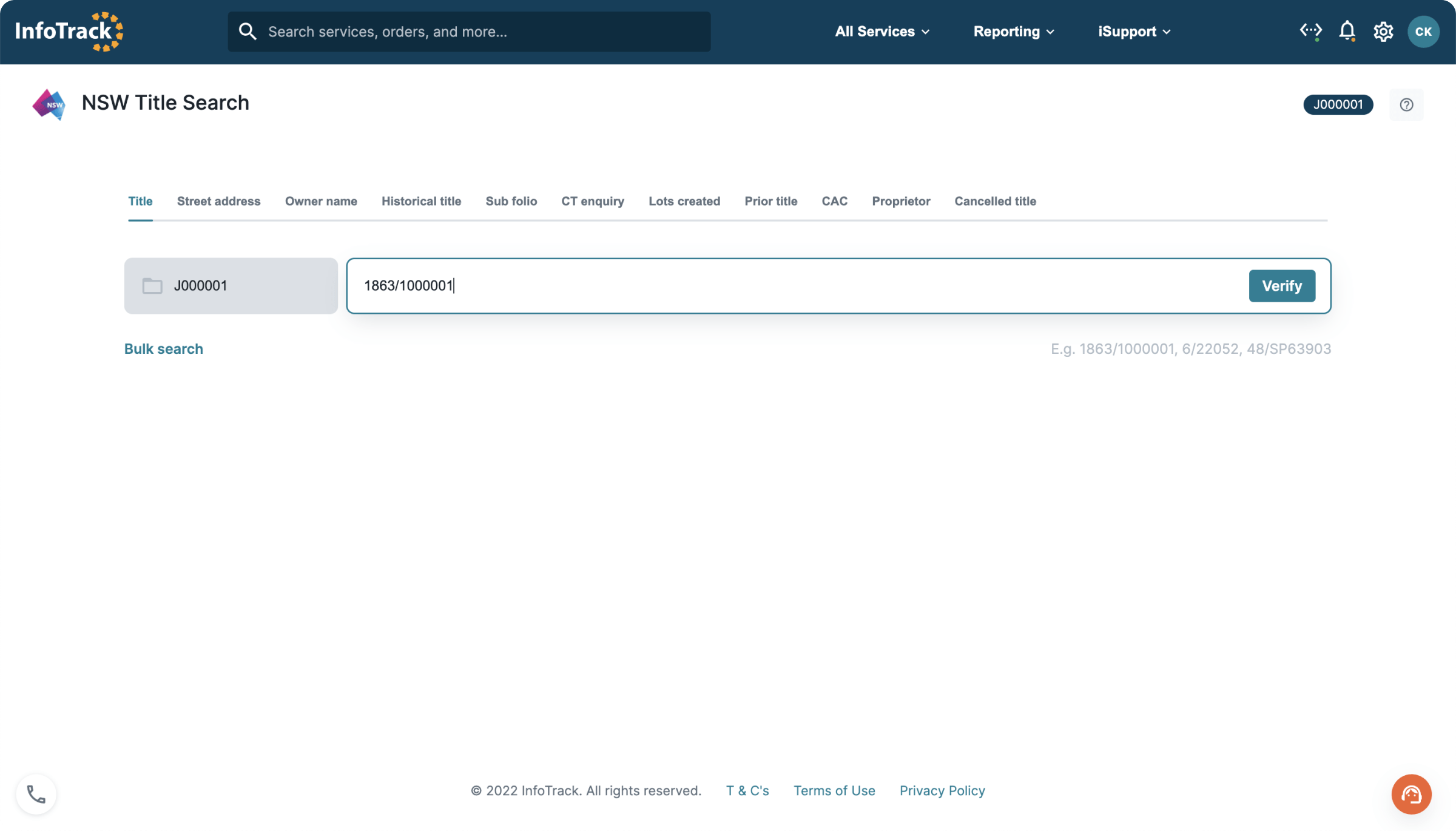Select the Title tab
This screenshot has height=831, width=1456.
[x=140, y=202]
